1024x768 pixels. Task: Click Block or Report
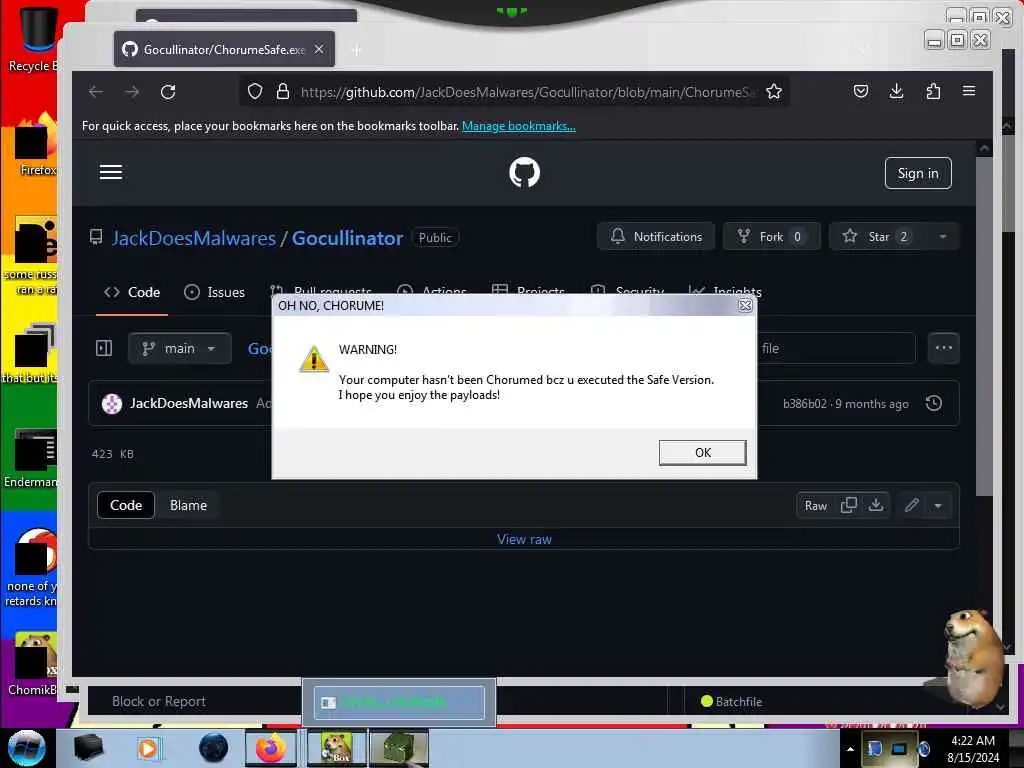159,701
